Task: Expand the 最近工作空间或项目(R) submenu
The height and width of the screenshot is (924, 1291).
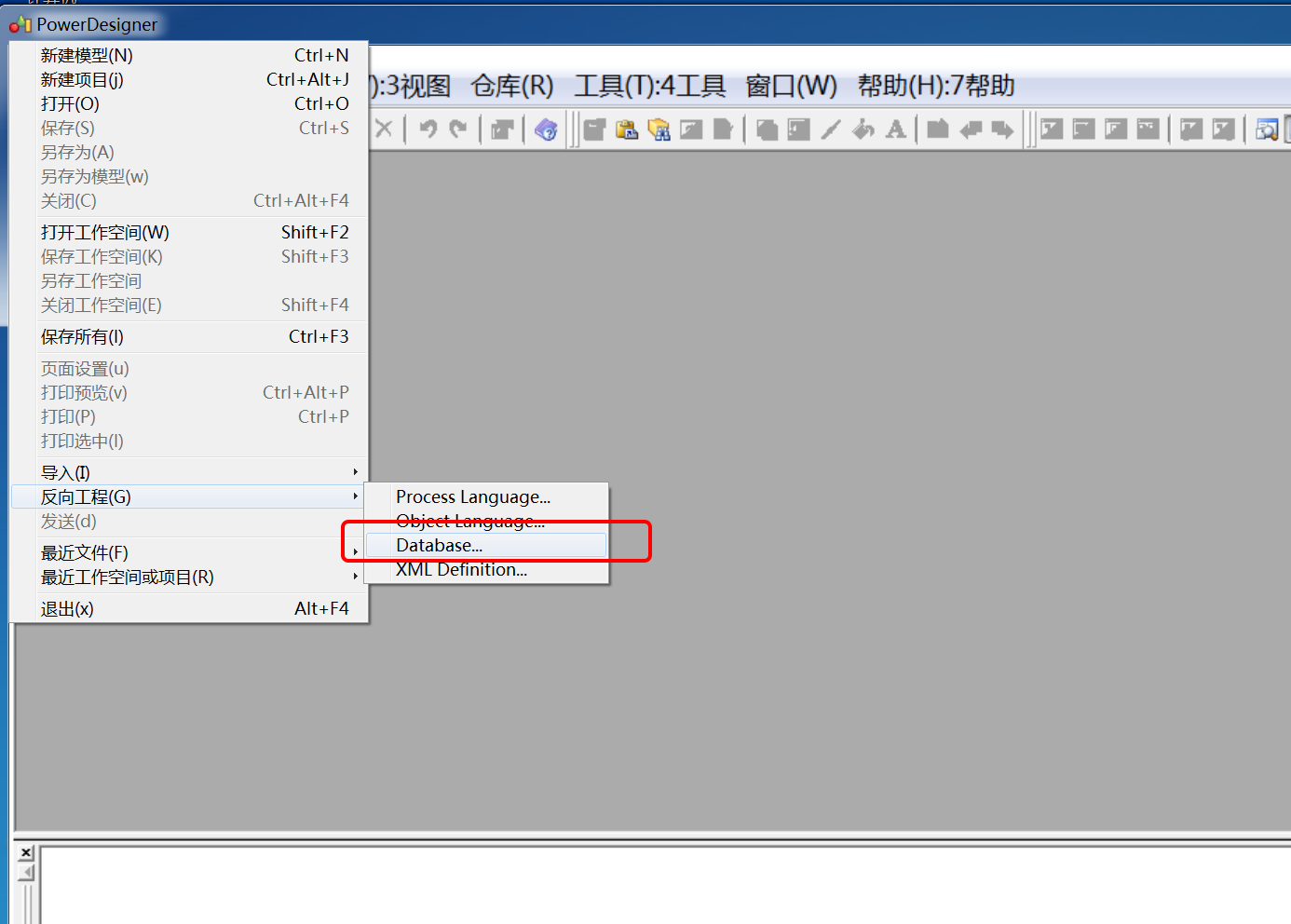Action: (126, 577)
